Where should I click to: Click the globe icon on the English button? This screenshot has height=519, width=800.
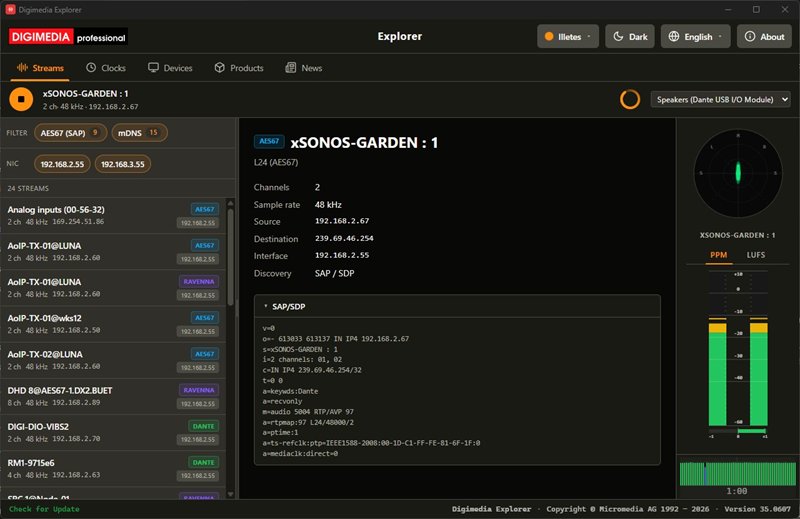[x=674, y=36]
